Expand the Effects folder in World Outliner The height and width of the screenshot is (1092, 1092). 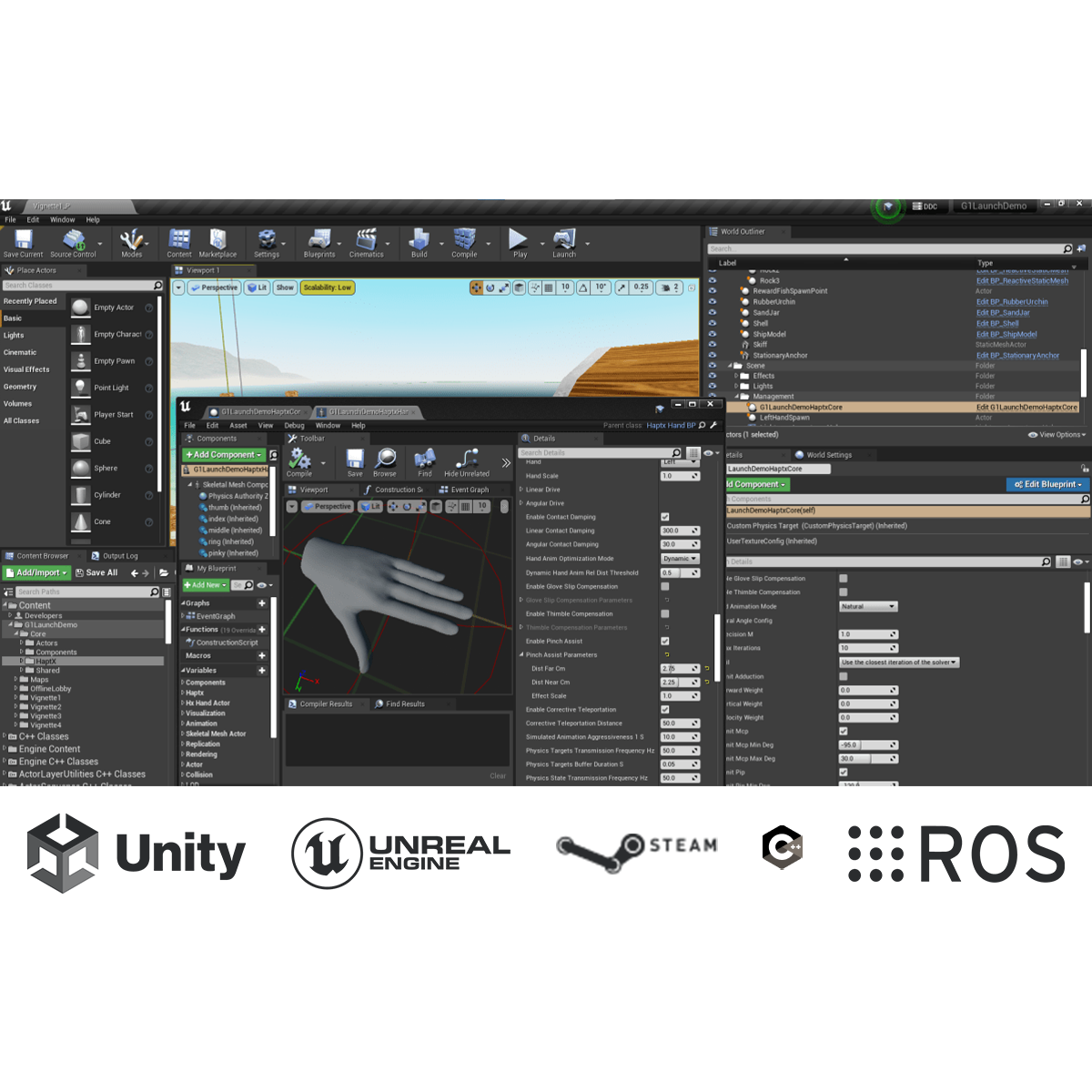(736, 376)
